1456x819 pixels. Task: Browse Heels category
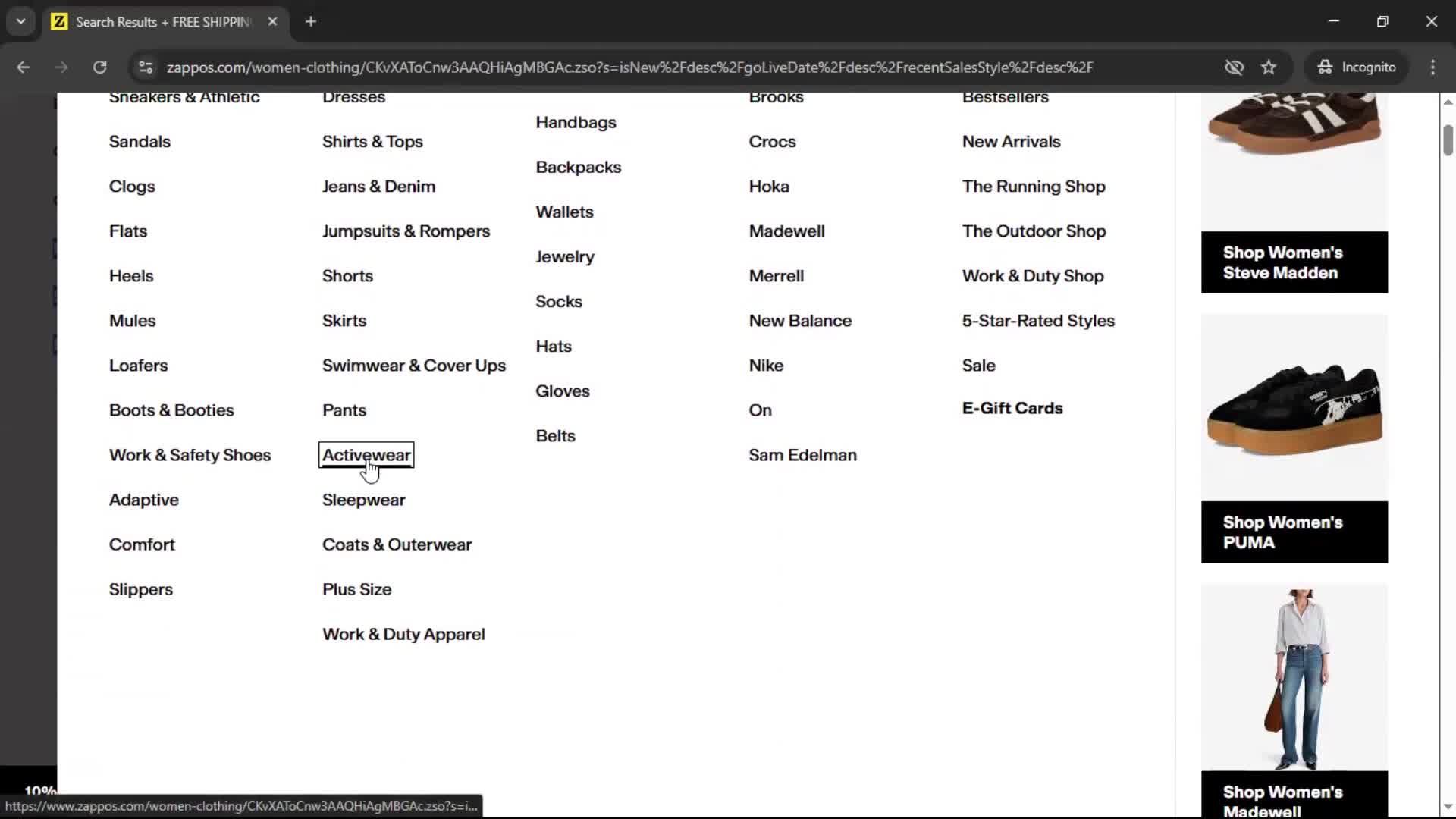[x=131, y=276]
